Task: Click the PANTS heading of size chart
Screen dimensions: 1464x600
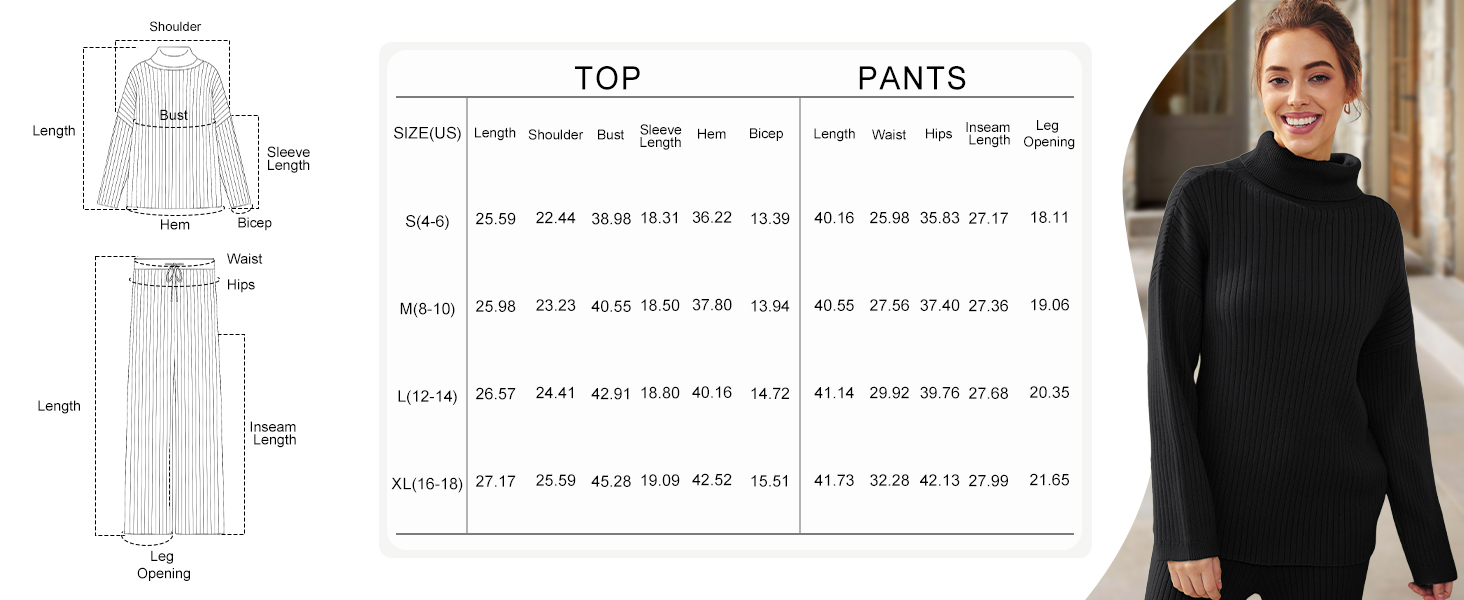Action: [912, 78]
